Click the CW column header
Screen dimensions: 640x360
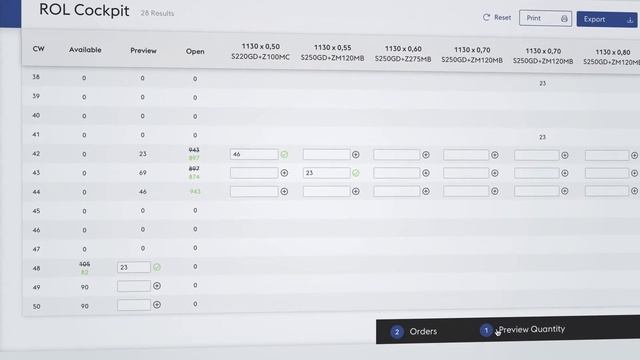(x=38, y=49)
